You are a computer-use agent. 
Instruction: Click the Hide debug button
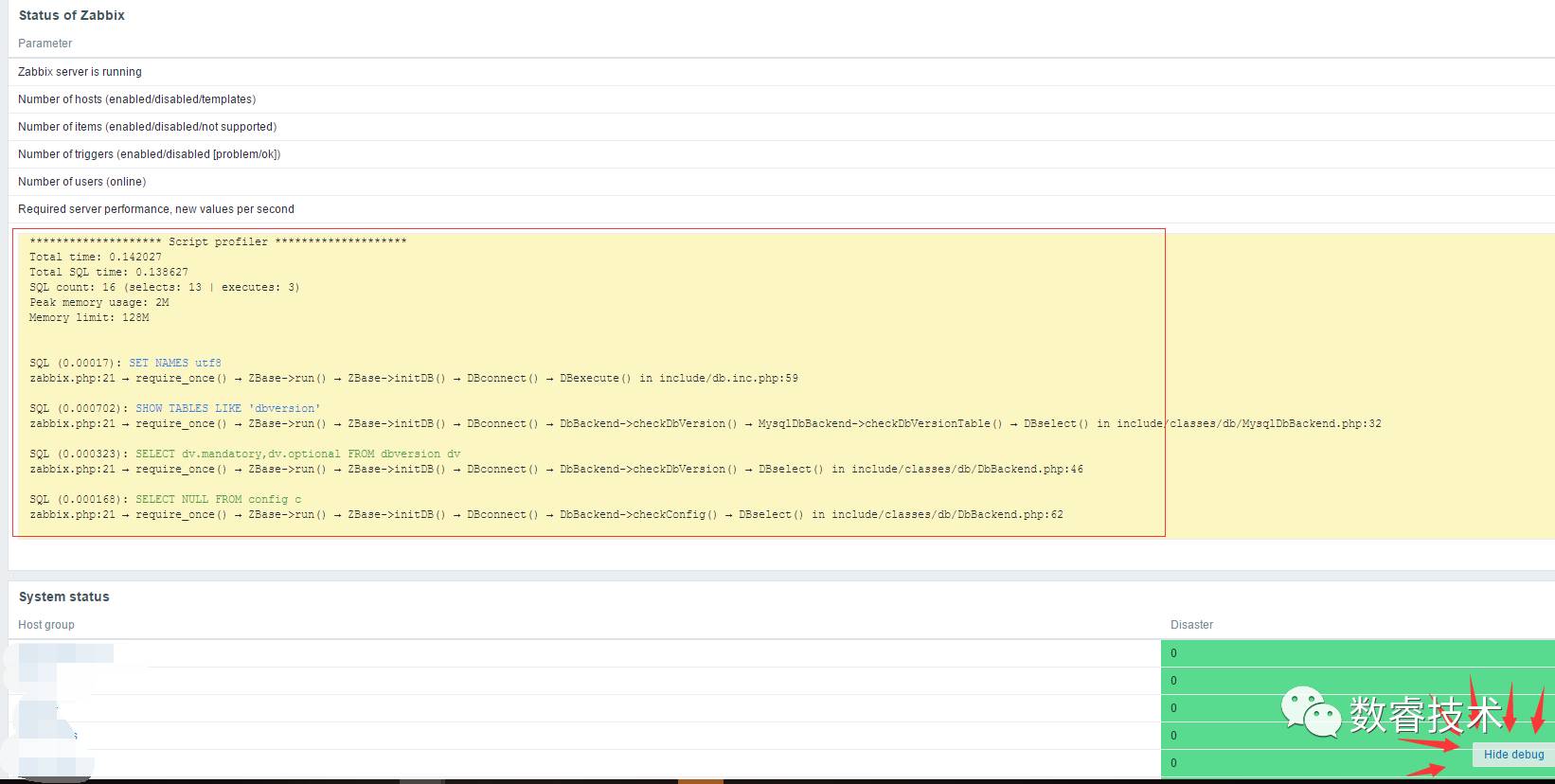[x=1513, y=755]
